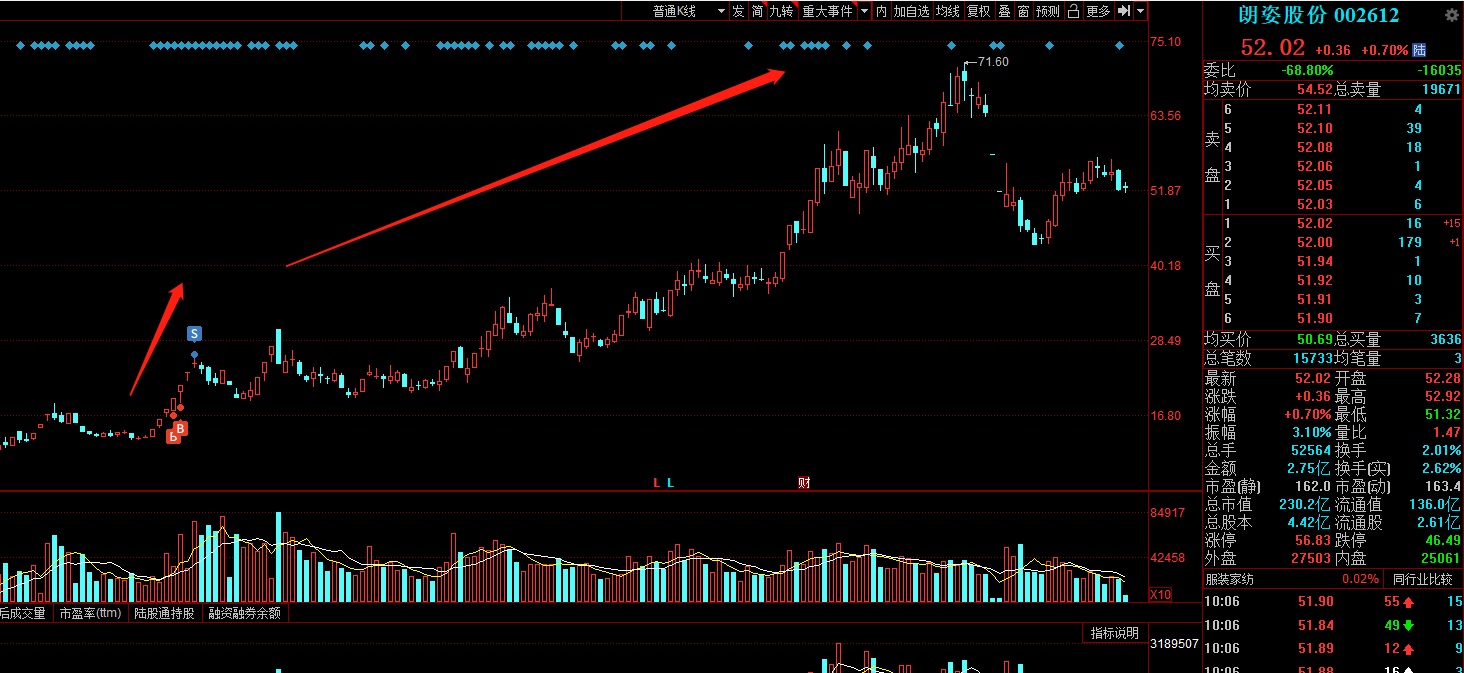This screenshot has height=673, width=1464.
Task: Click the 服装家纺 sector link
Action: (x=1229, y=579)
